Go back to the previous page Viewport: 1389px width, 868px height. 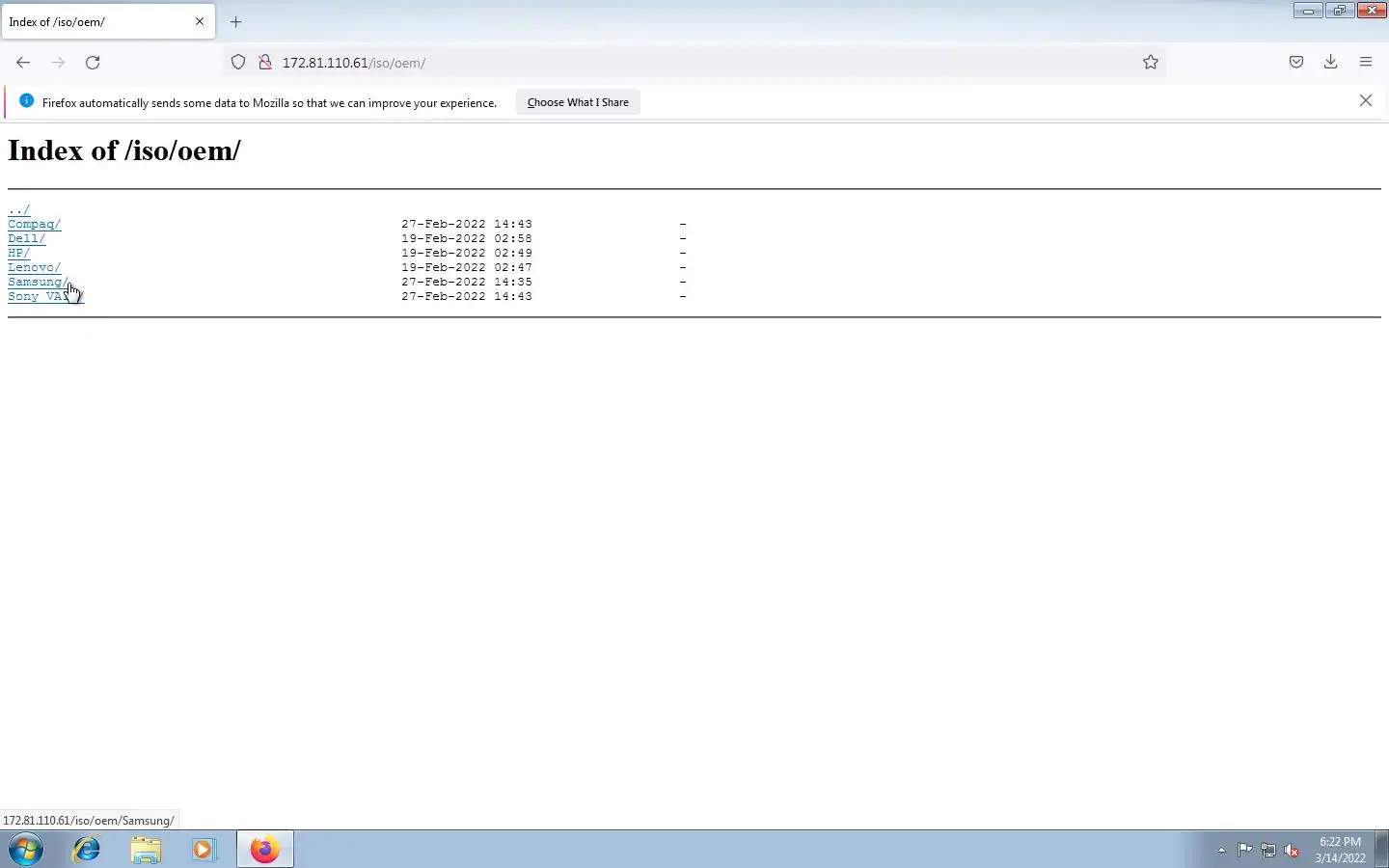click(x=23, y=63)
